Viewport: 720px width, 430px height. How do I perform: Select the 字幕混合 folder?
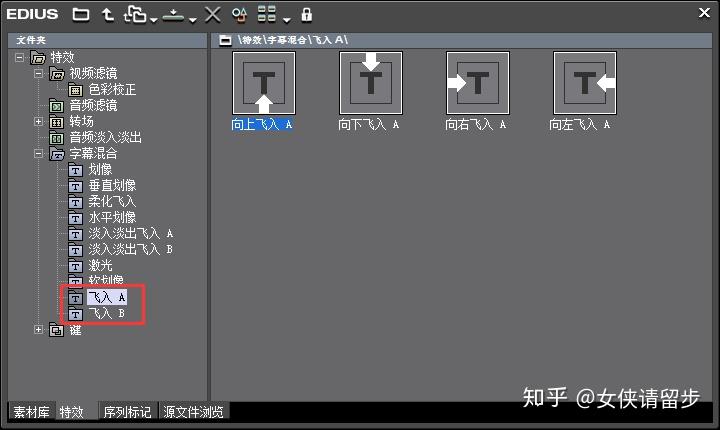(93, 153)
